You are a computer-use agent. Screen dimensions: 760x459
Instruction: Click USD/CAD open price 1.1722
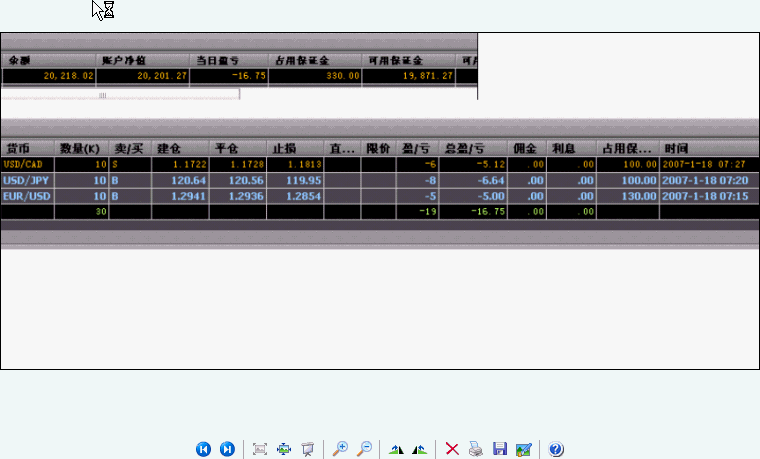[190, 164]
